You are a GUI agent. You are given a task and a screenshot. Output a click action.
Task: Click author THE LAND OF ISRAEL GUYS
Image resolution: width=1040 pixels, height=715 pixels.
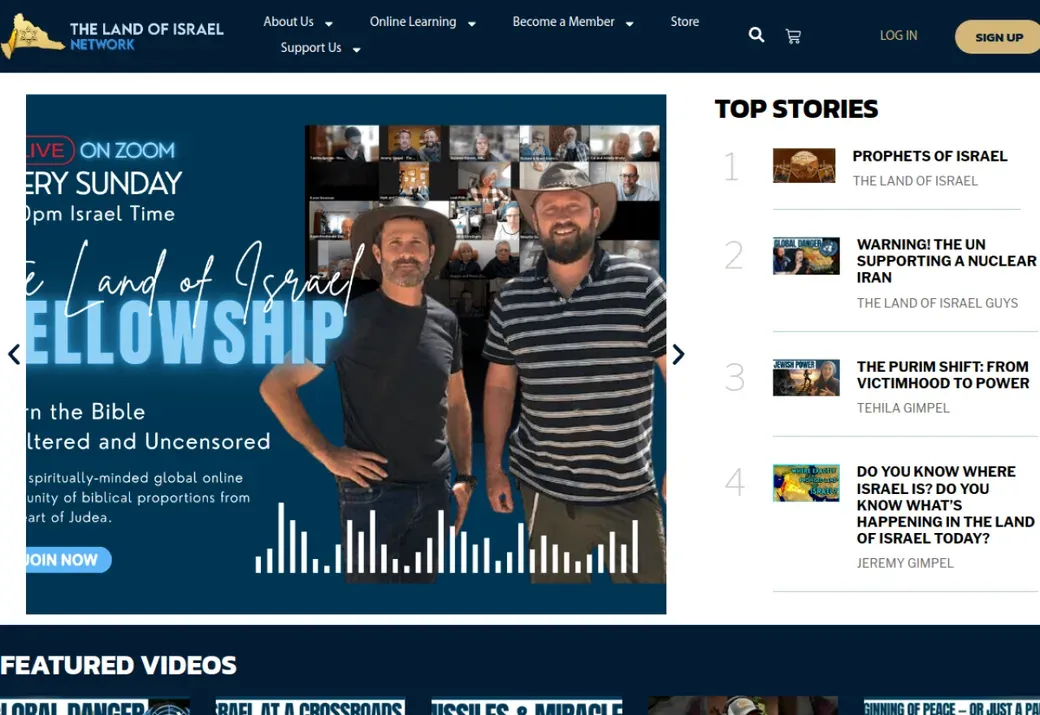pos(937,303)
